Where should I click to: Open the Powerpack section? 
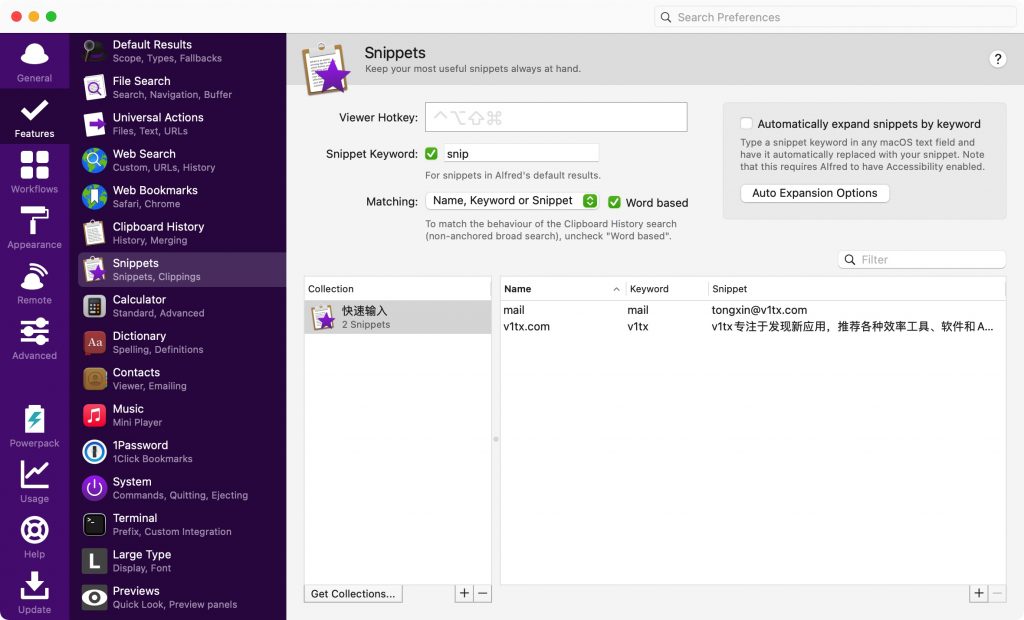click(x=34, y=427)
